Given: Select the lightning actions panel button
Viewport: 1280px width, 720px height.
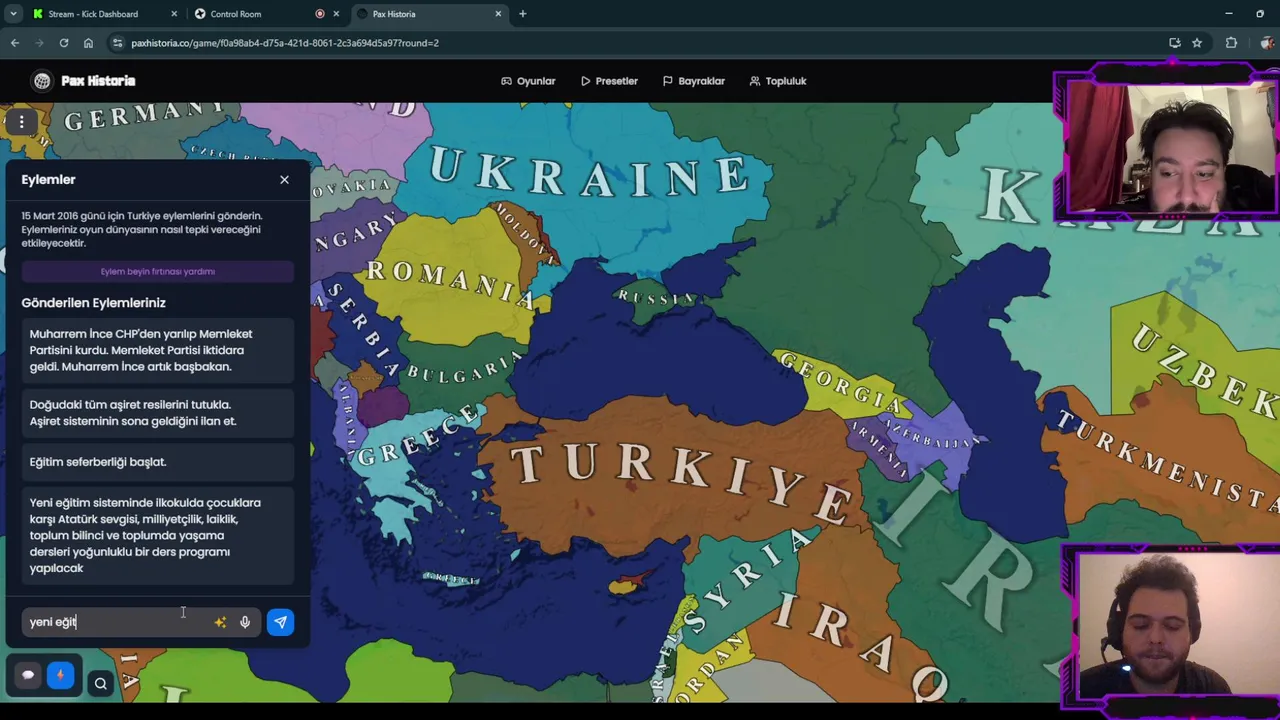Looking at the screenshot, I should pos(60,675).
